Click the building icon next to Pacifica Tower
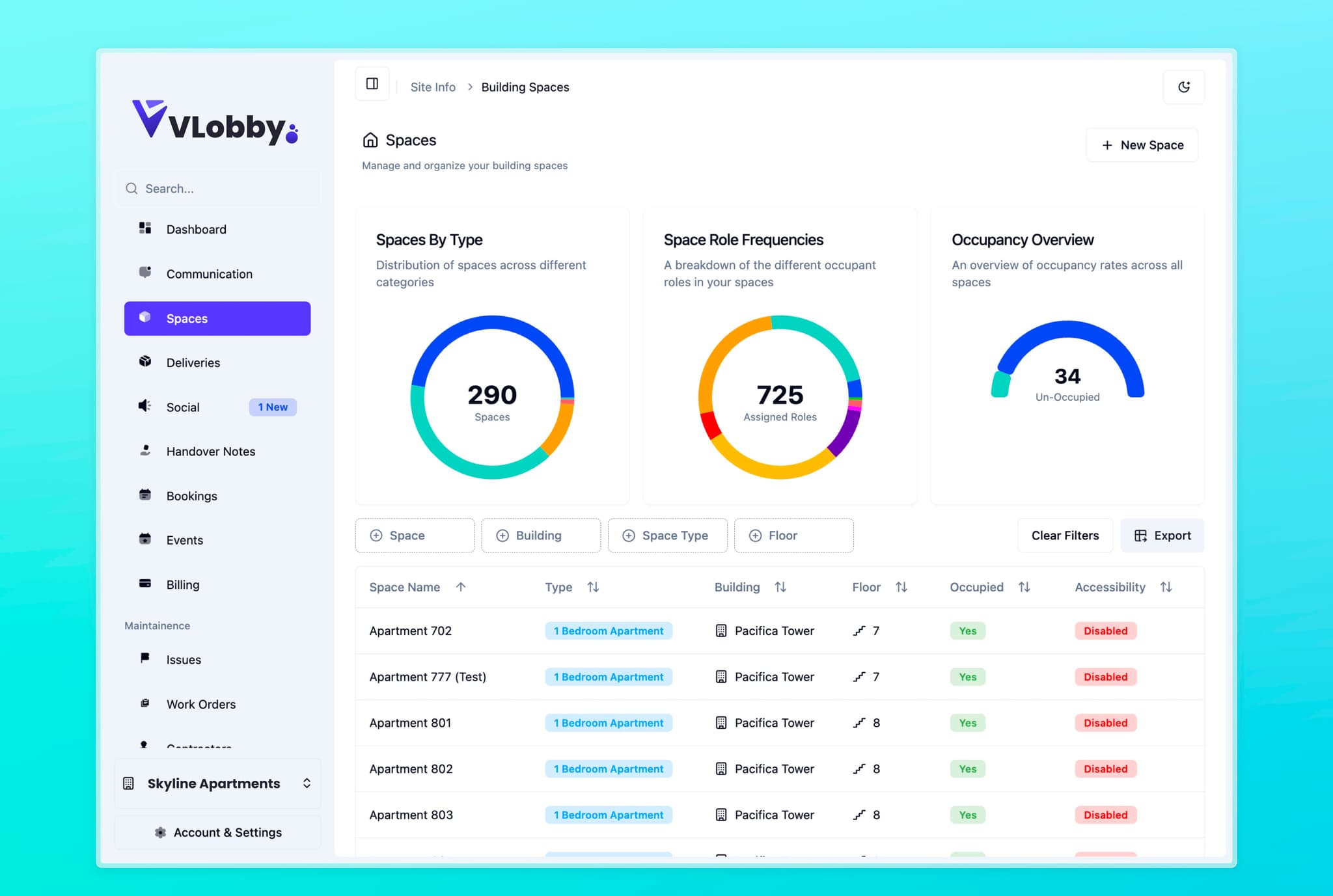 tap(721, 631)
